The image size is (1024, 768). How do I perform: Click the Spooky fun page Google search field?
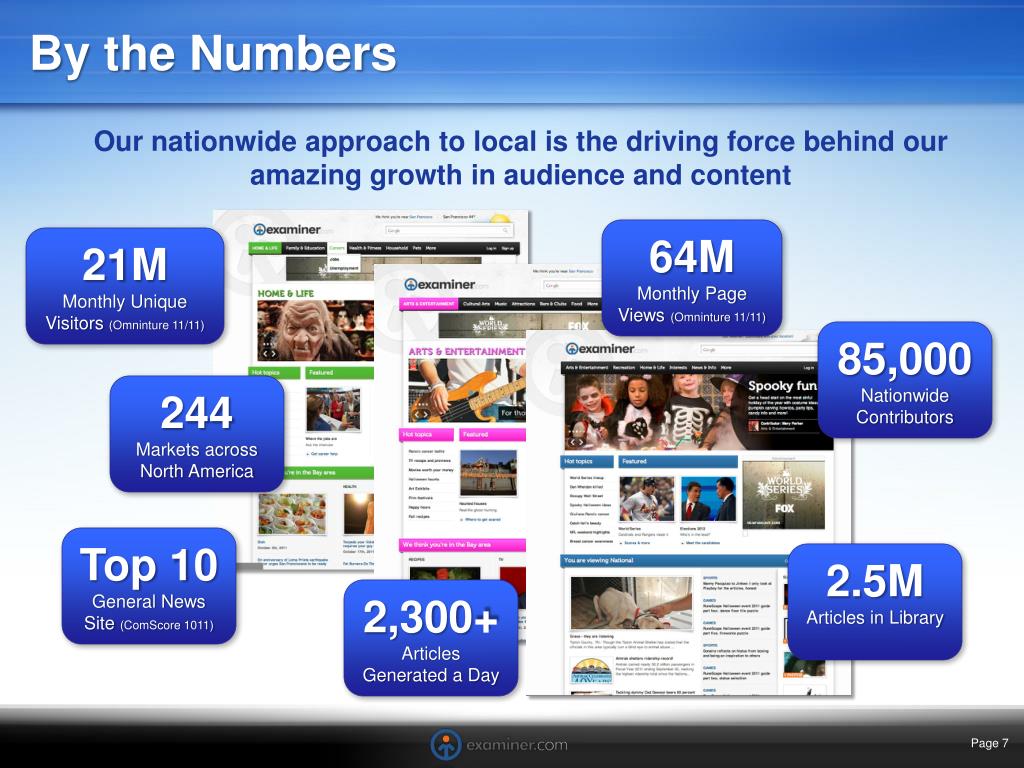tap(759, 349)
